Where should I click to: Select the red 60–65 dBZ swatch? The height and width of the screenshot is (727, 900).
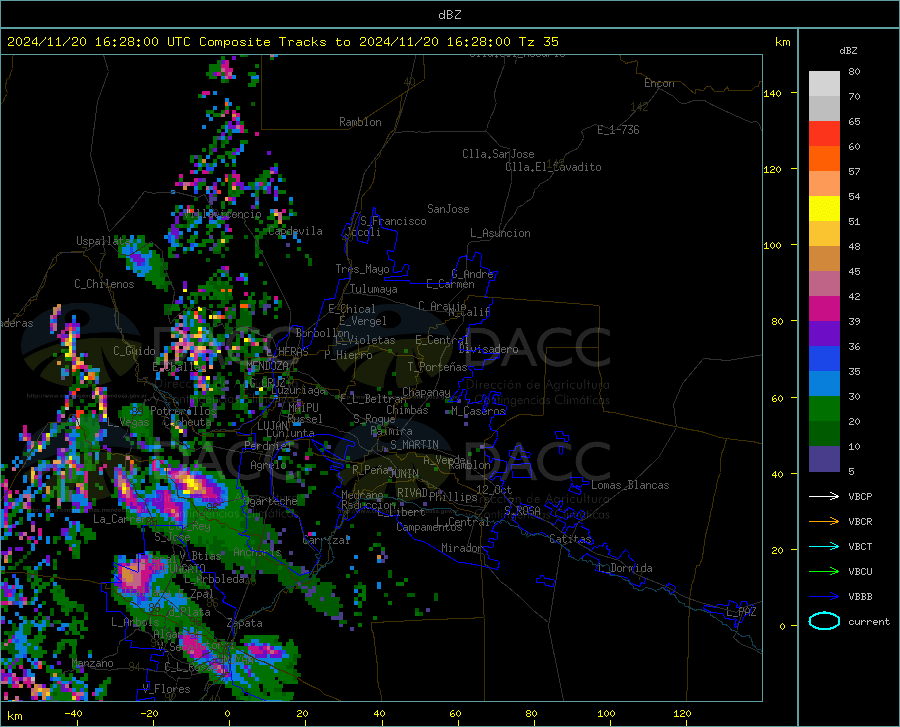[824, 134]
